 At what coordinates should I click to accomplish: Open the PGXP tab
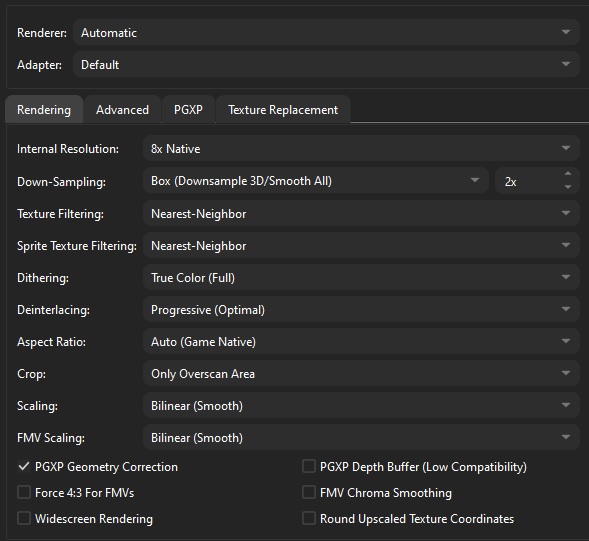click(x=188, y=110)
